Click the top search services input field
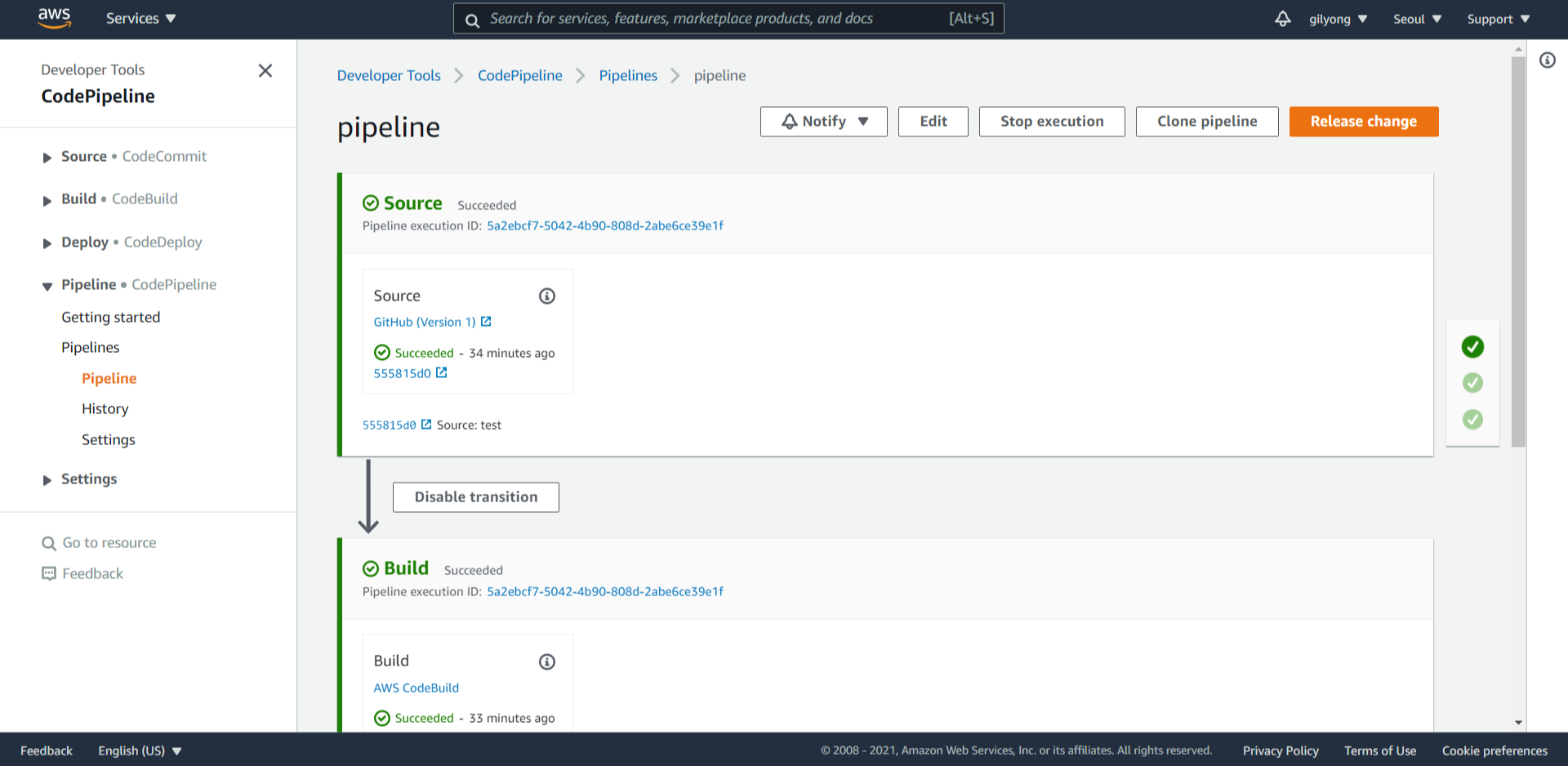The image size is (1568, 766). point(728,19)
